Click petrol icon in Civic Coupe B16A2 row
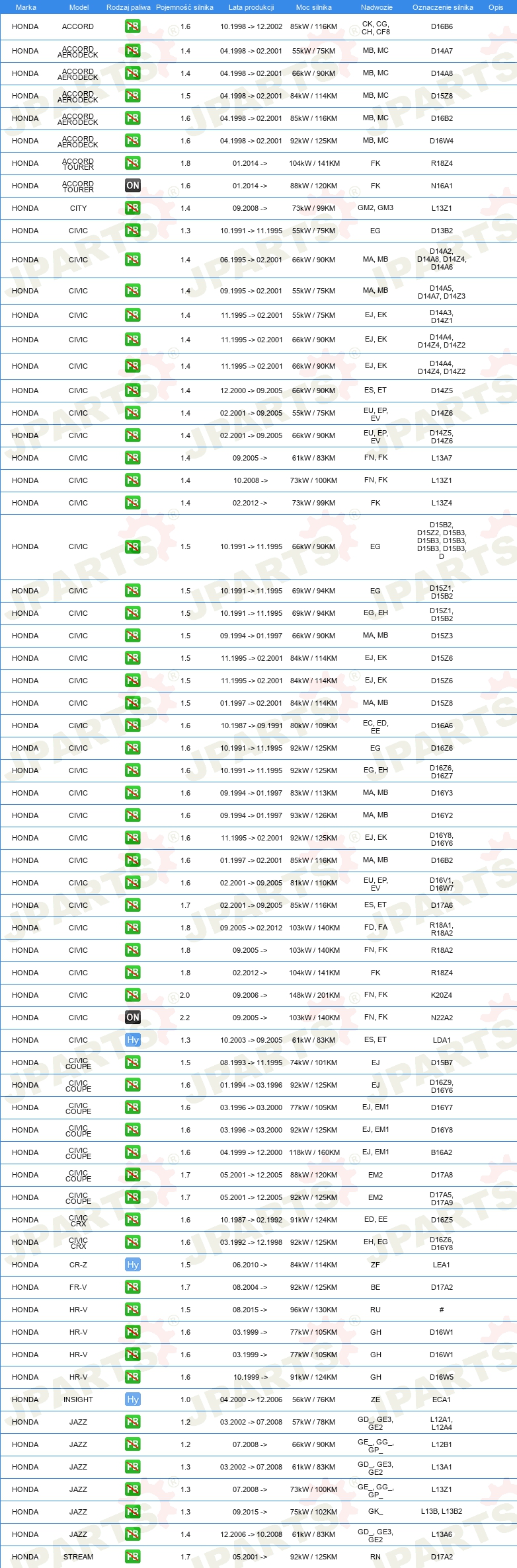 pyautogui.click(x=132, y=1152)
